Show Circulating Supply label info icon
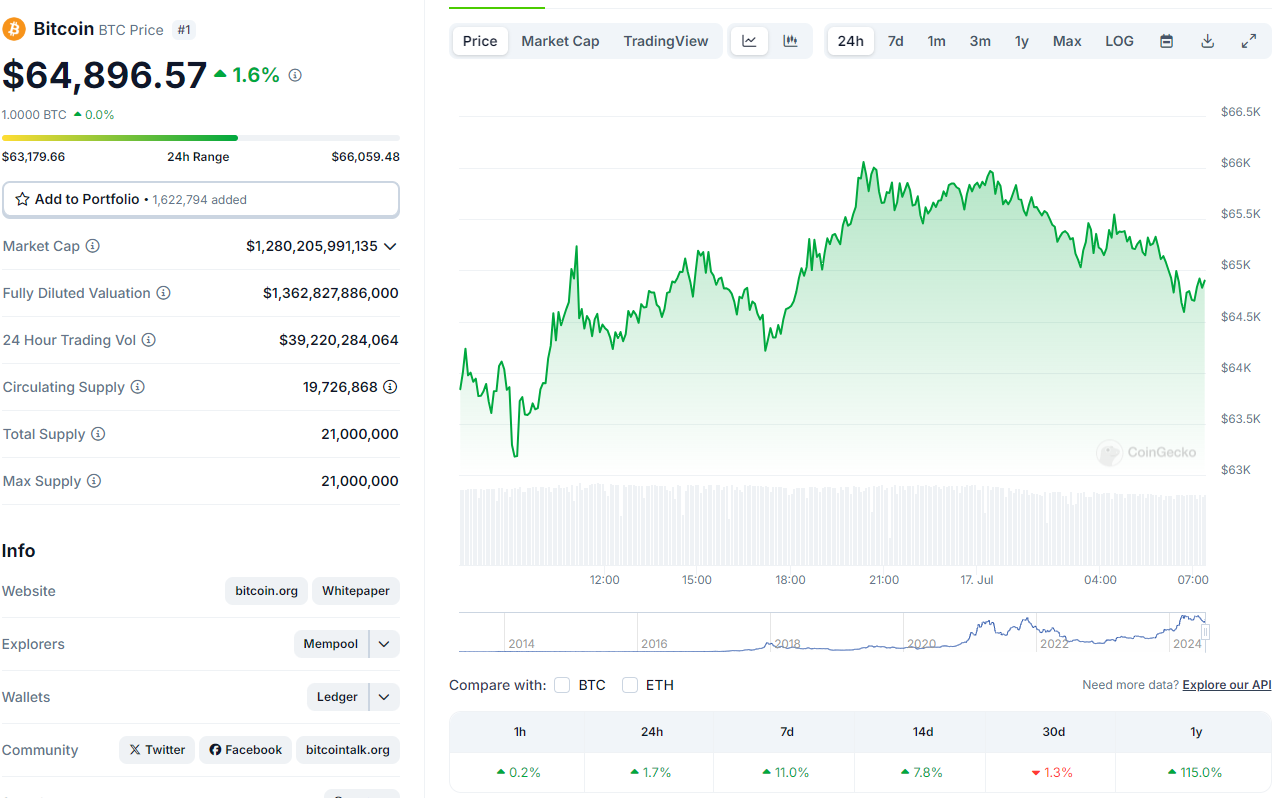Image resolution: width=1280 pixels, height=798 pixels. point(138,387)
